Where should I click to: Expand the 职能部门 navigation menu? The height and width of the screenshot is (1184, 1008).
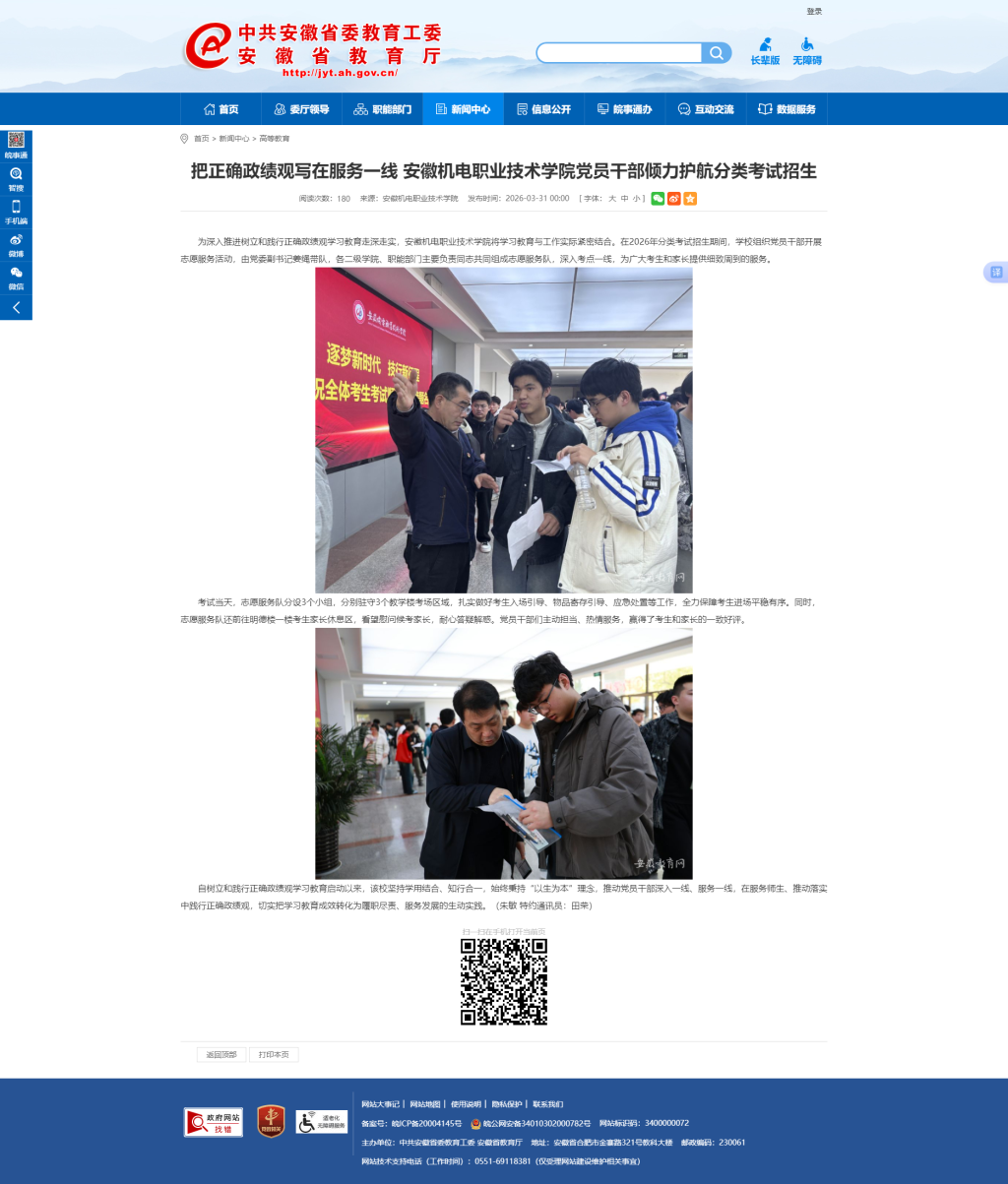(x=382, y=109)
